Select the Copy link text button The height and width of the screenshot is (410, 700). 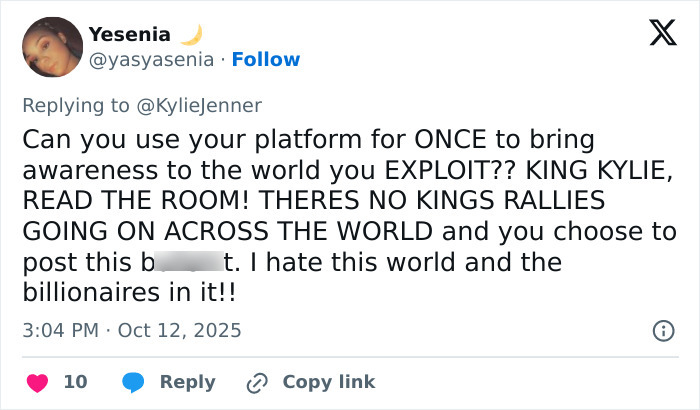tap(328, 382)
